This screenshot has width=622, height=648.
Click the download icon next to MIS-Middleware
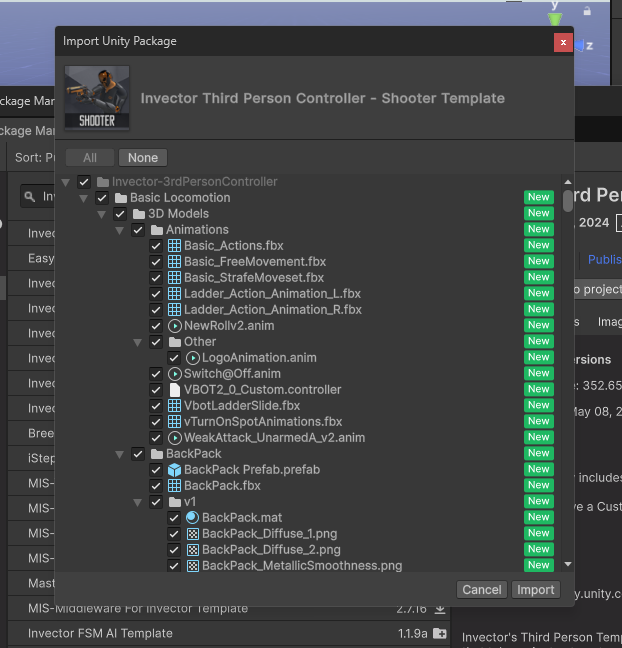tap(440, 609)
